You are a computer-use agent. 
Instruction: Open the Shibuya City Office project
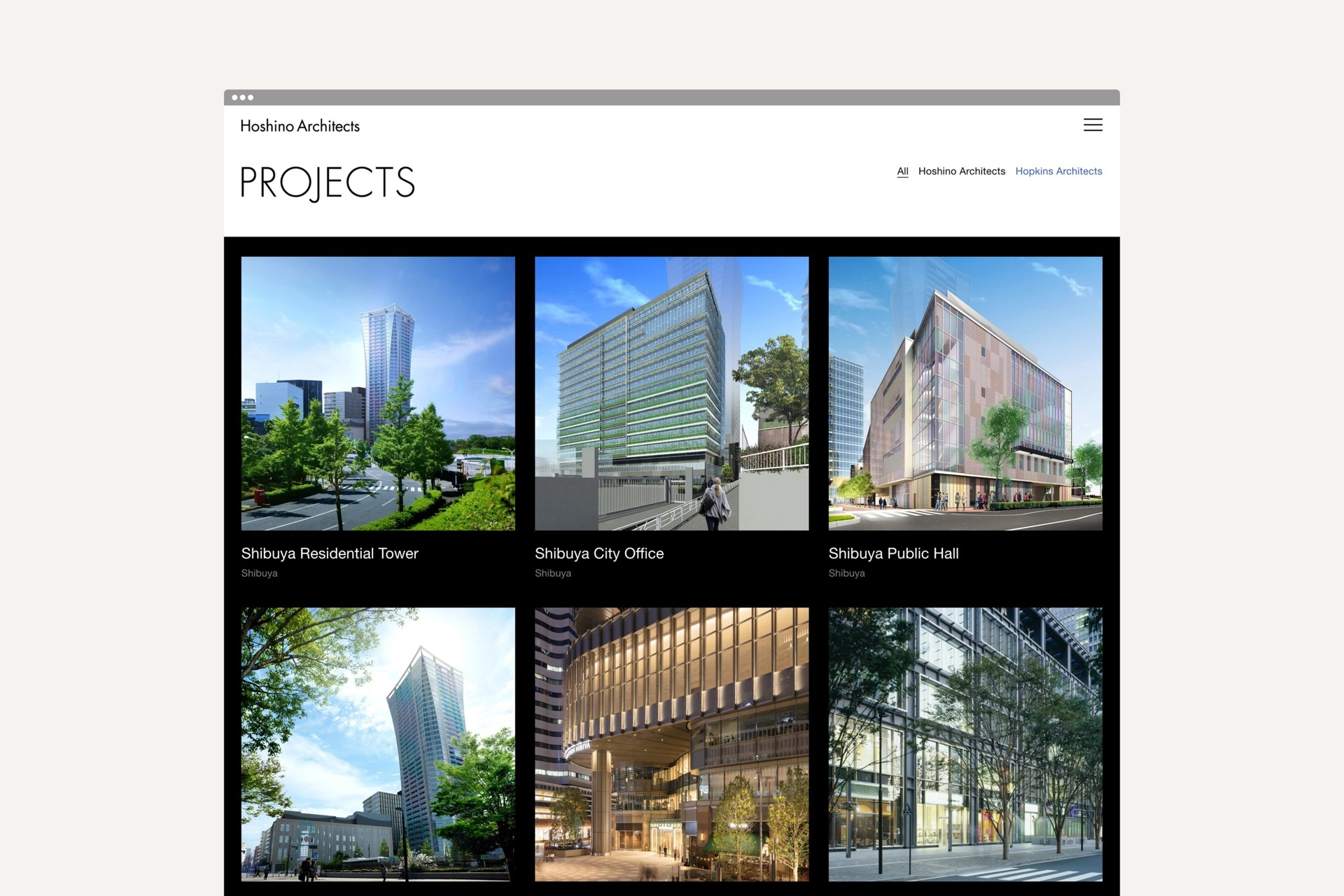pos(599,553)
